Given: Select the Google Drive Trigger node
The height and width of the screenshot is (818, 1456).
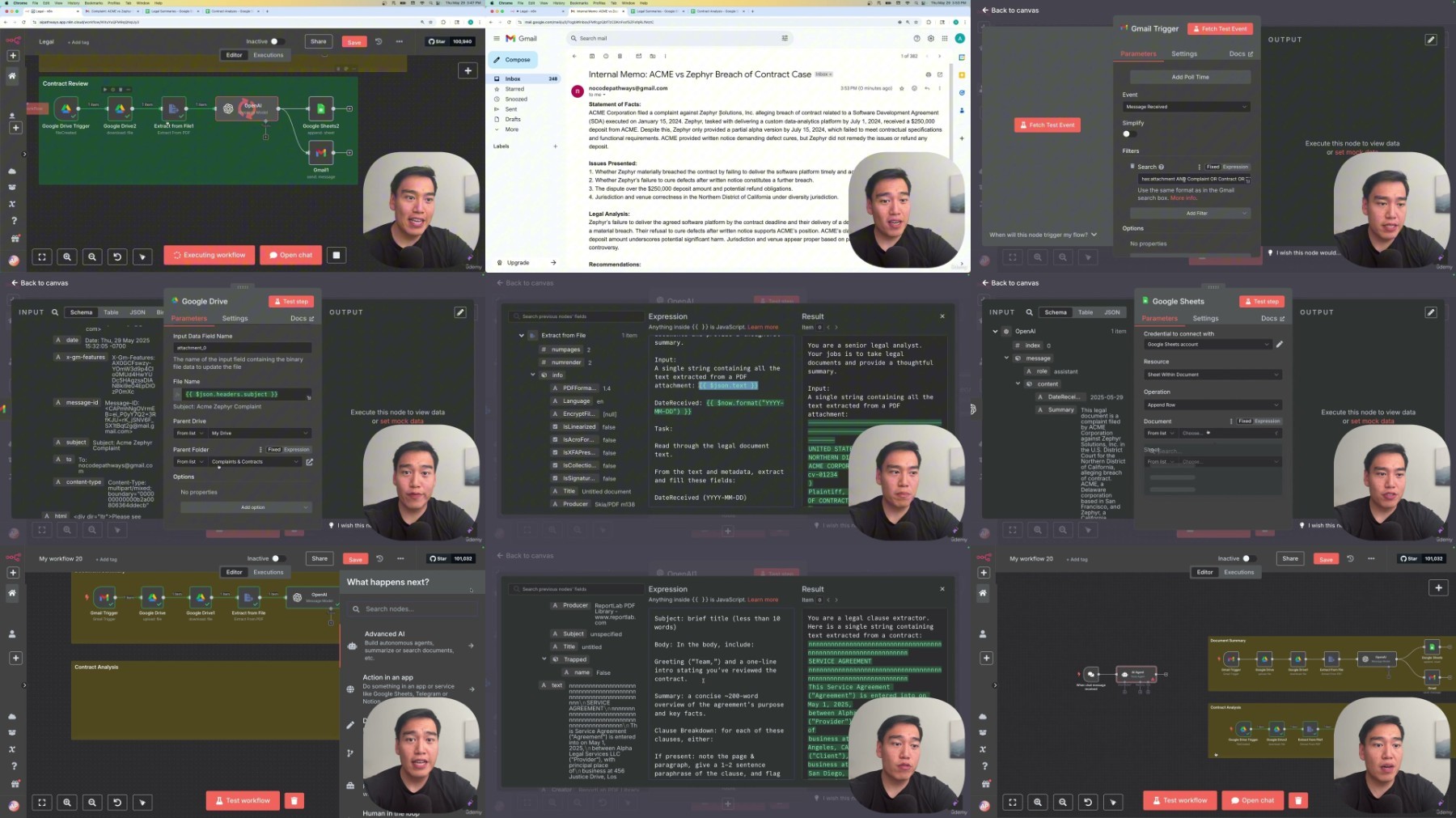Looking at the screenshot, I should [x=66, y=108].
